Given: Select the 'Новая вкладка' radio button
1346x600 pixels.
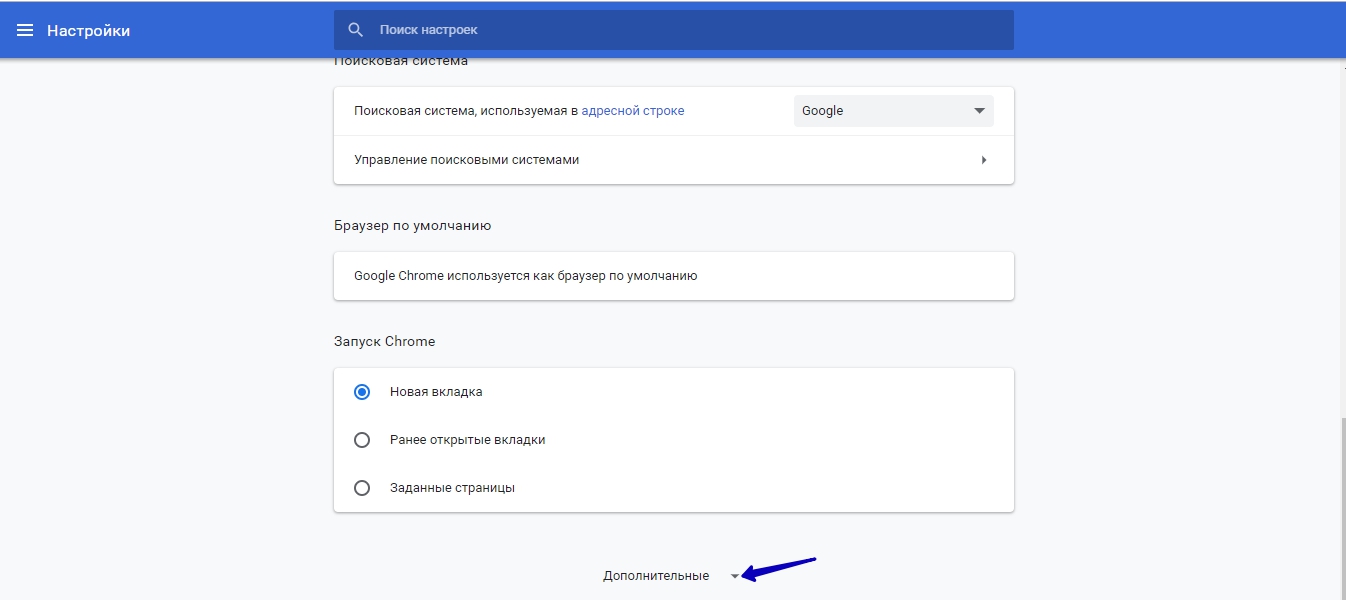Looking at the screenshot, I should [361, 392].
